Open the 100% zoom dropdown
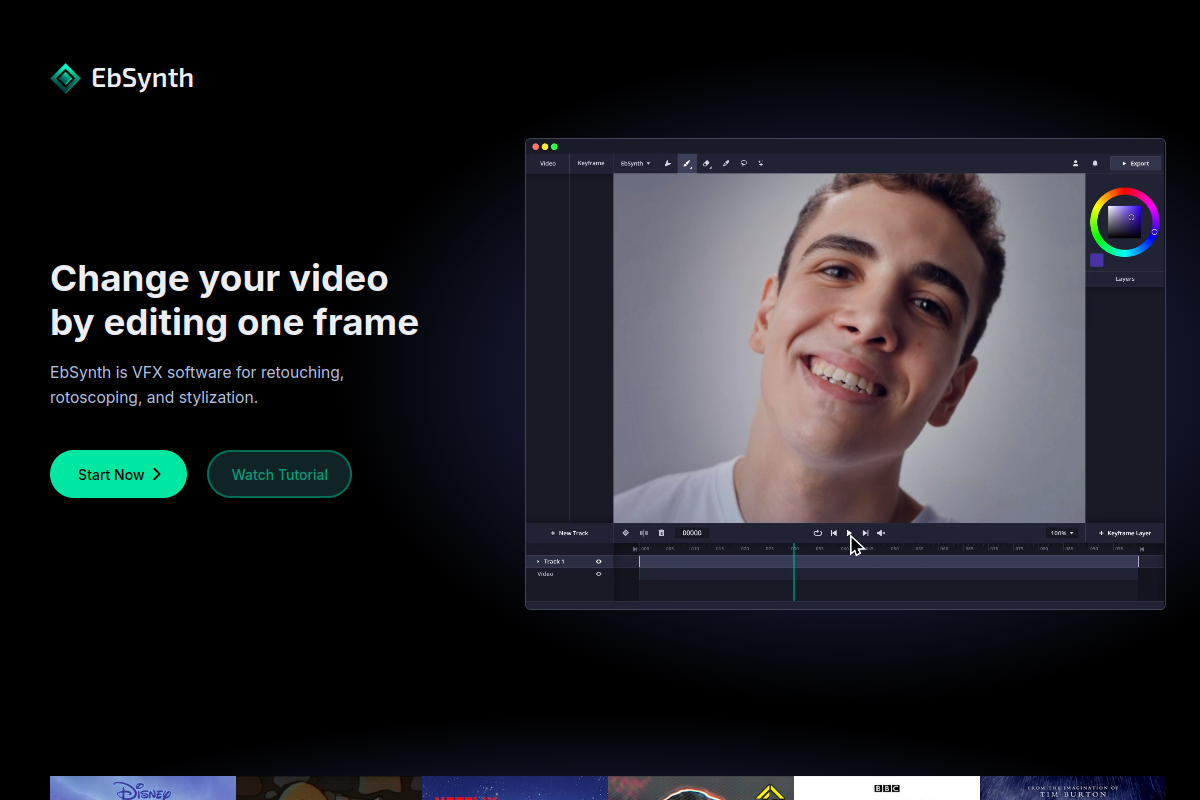This screenshot has width=1200, height=800. [x=1062, y=533]
